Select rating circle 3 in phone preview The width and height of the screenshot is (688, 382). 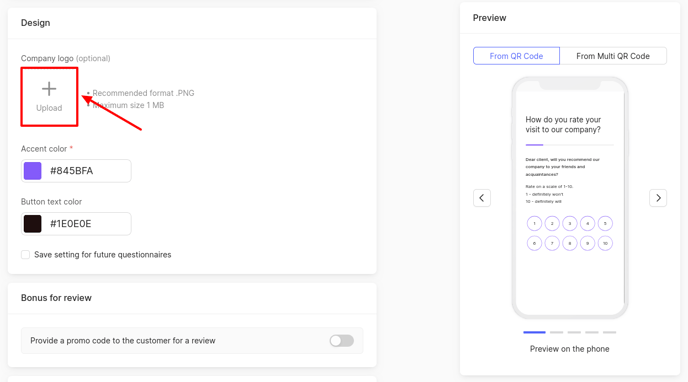point(570,223)
